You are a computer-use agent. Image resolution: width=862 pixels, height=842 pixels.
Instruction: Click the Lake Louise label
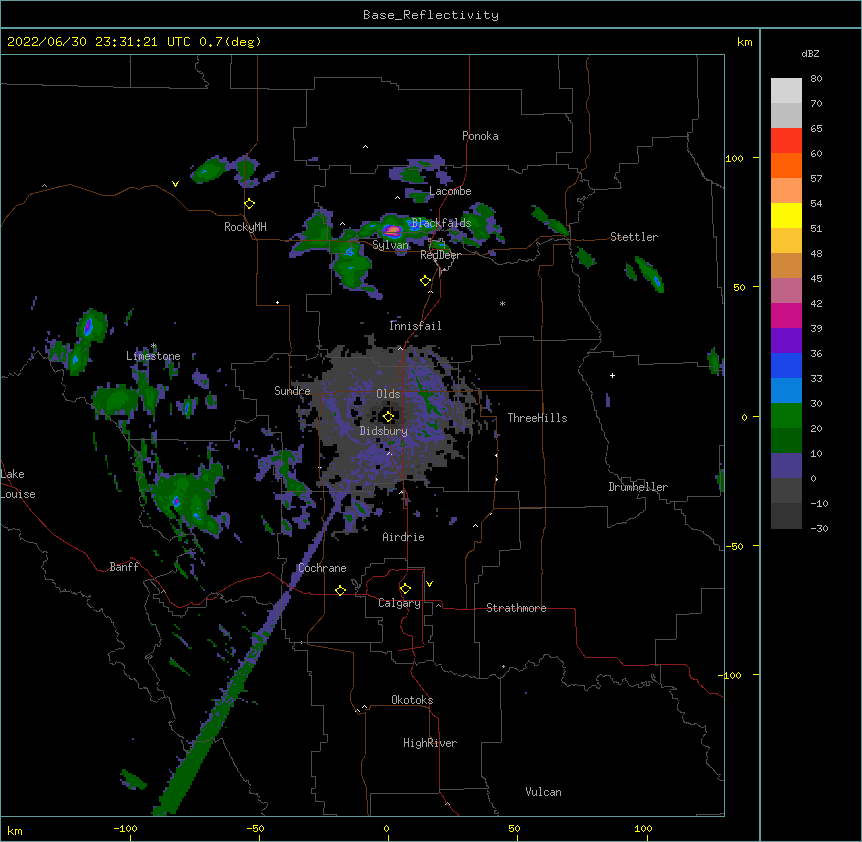click(18, 484)
